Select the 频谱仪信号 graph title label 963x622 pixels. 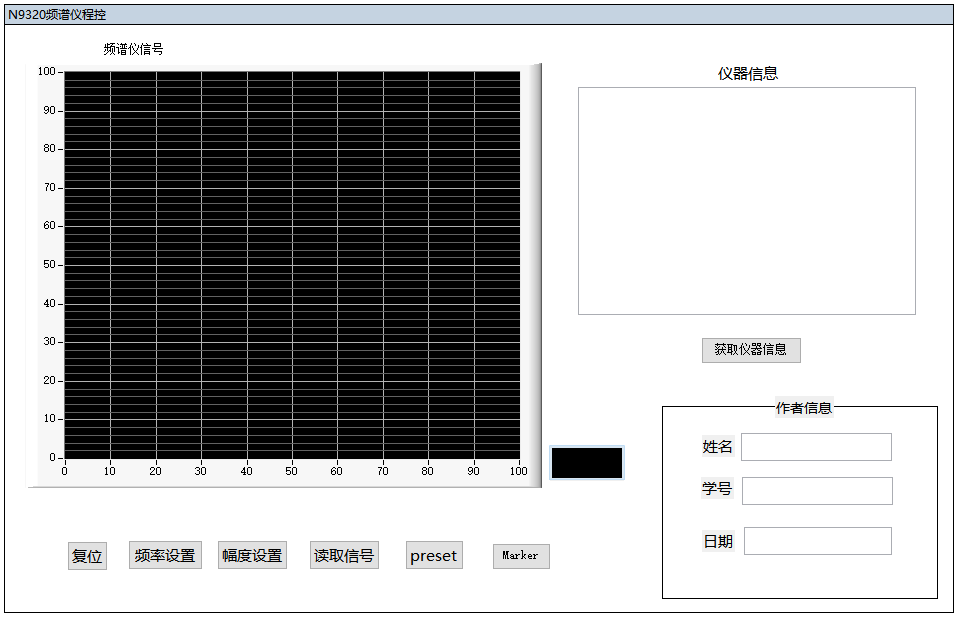[133, 49]
